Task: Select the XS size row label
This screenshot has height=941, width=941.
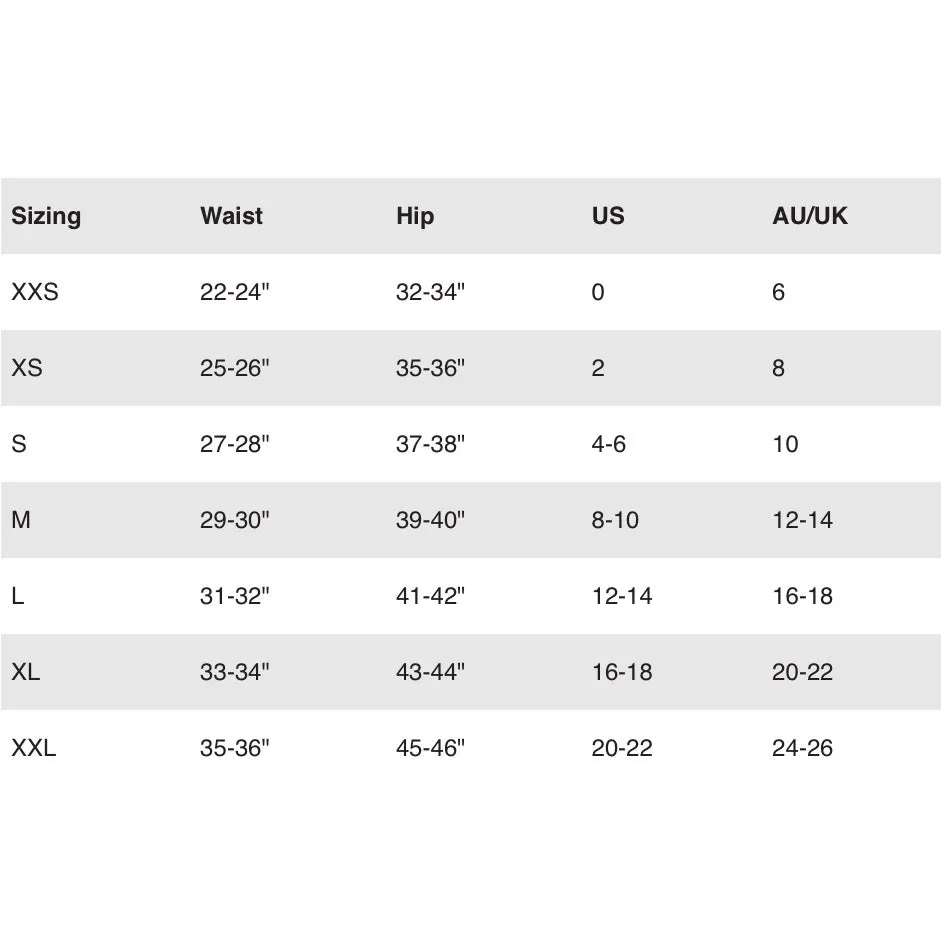Action: [27, 368]
